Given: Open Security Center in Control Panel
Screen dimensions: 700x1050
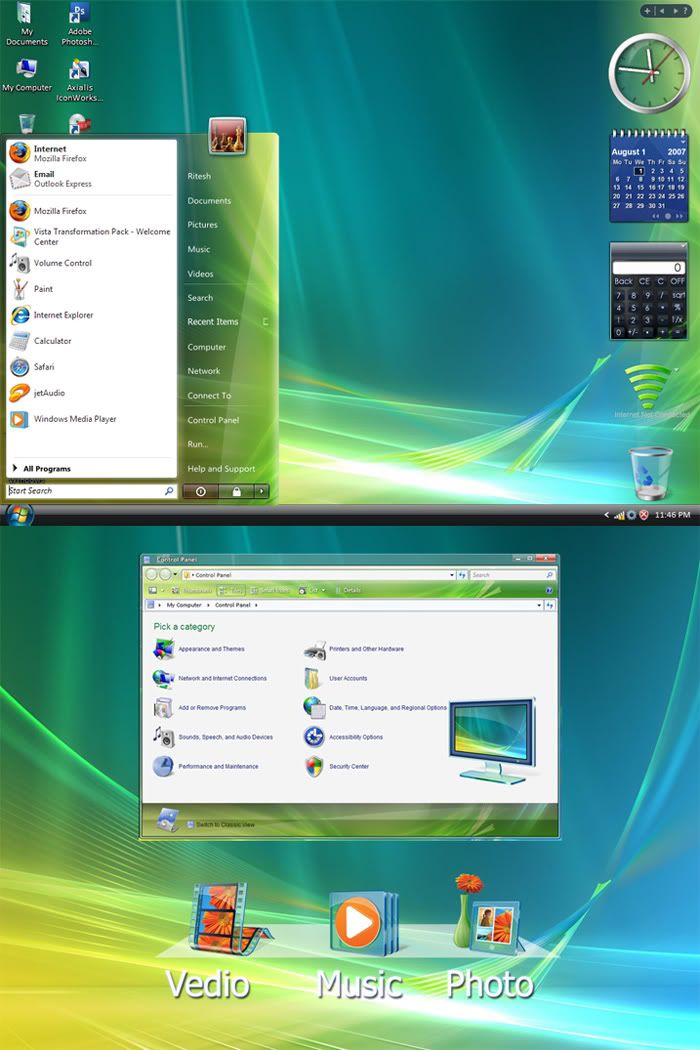Looking at the screenshot, I should coord(337,766).
